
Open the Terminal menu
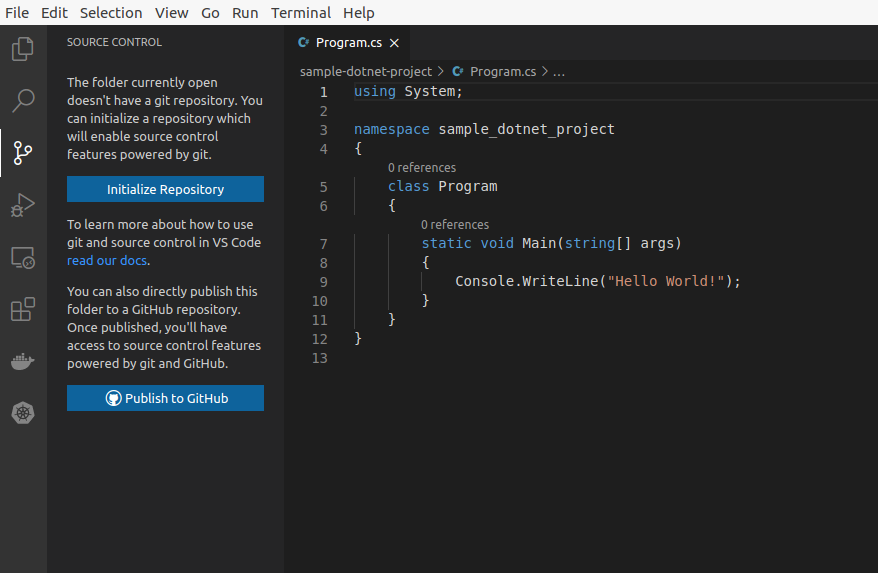pyautogui.click(x=300, y=13)
